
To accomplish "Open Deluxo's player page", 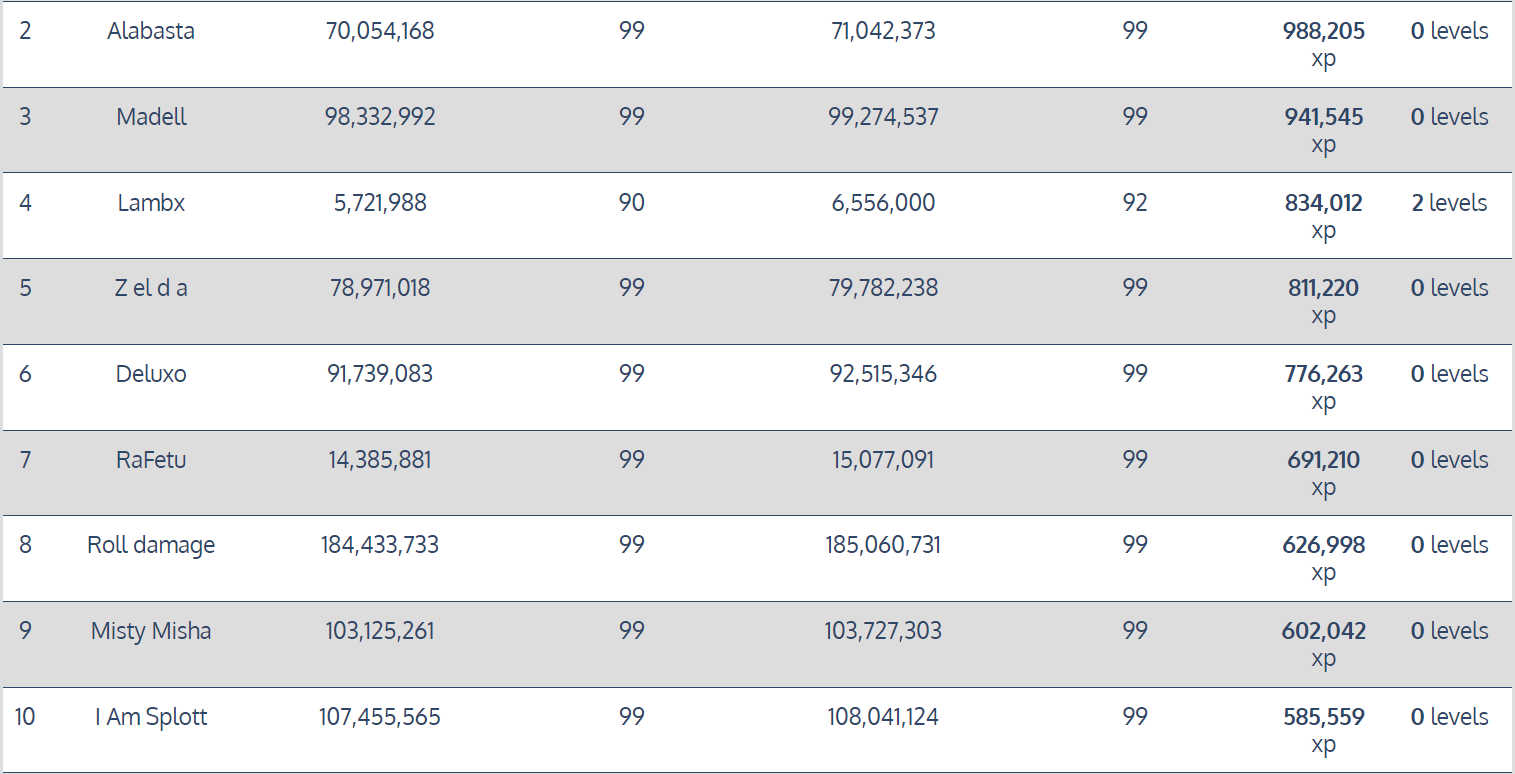I will [x=151, y=374].
